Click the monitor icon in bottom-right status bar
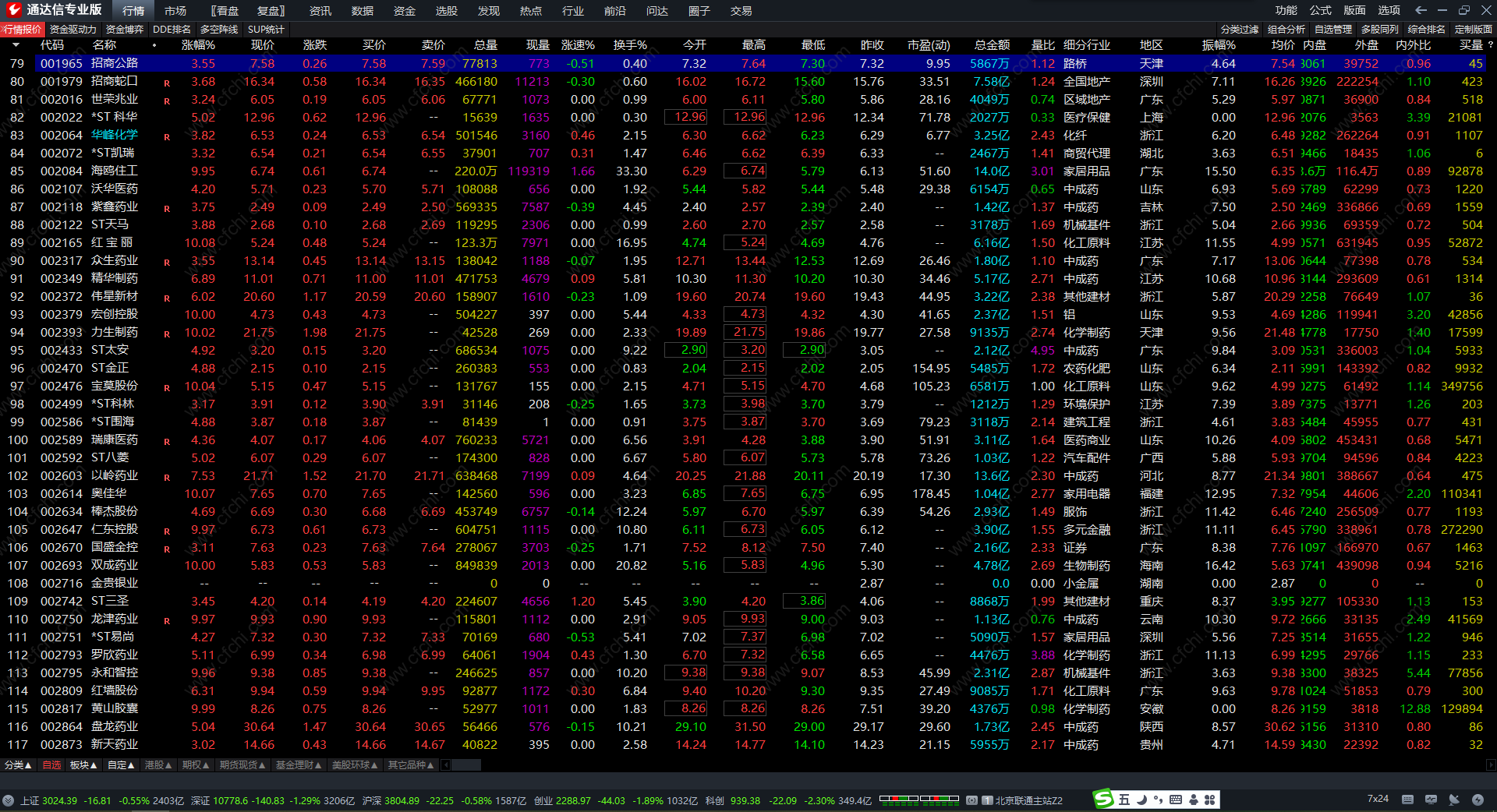This screenshot has height=812, width=1497. [1431, 800]
